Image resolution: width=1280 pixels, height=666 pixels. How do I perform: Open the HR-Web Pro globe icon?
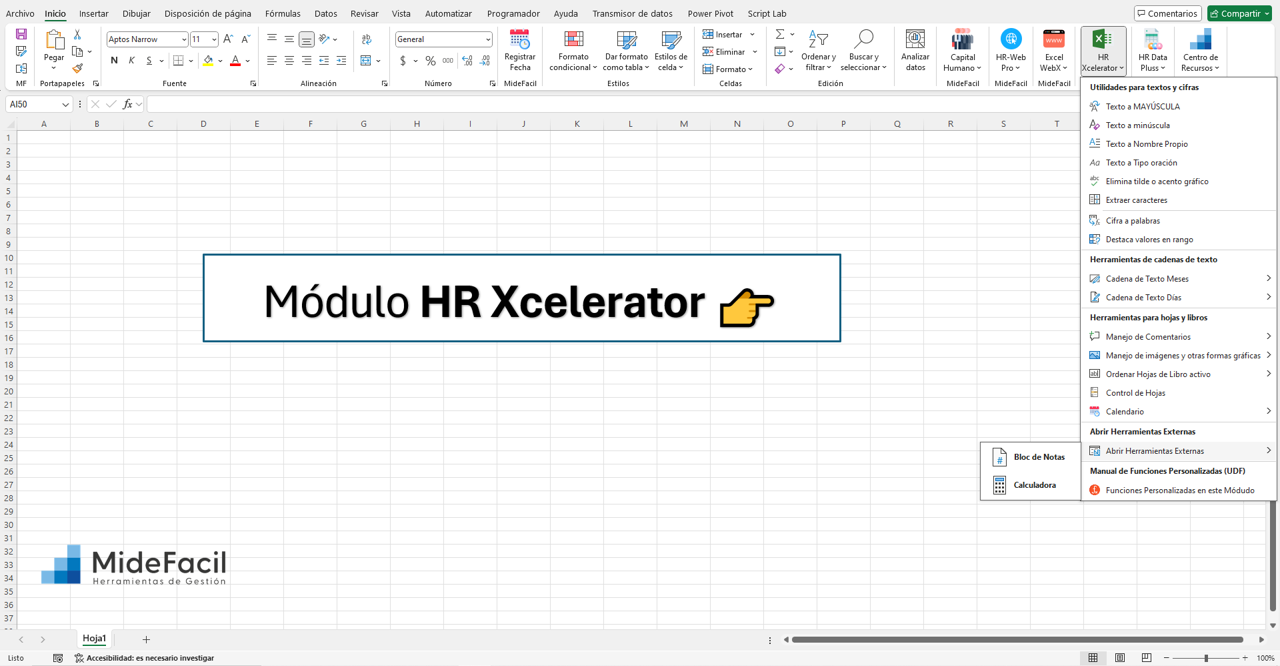1011,39
